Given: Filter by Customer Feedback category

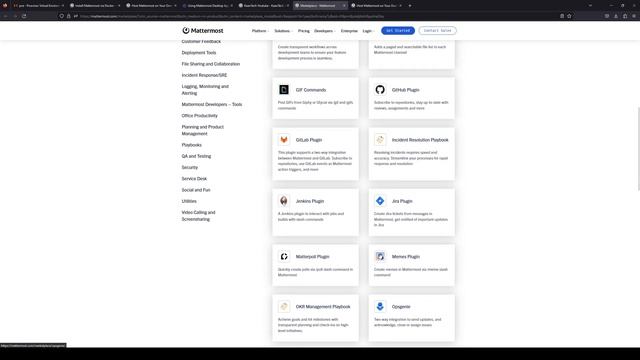Looking at the screenshot, I should [201, 42].
